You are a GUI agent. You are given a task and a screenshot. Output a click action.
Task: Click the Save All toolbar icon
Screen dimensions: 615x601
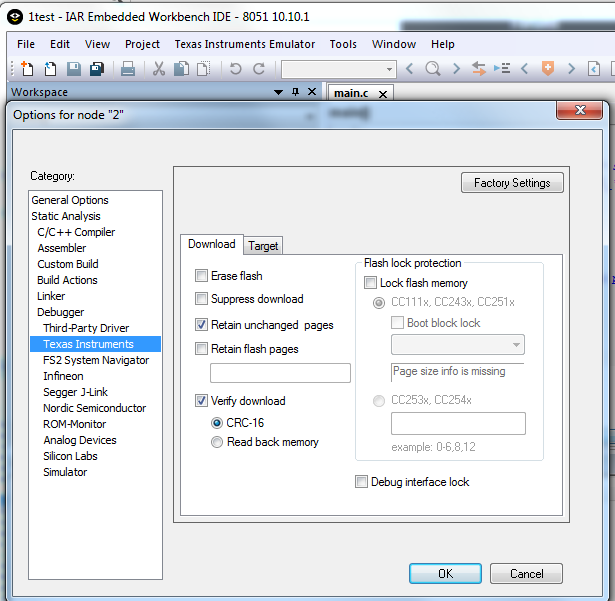pyautogui.click(x=97, y=69)
